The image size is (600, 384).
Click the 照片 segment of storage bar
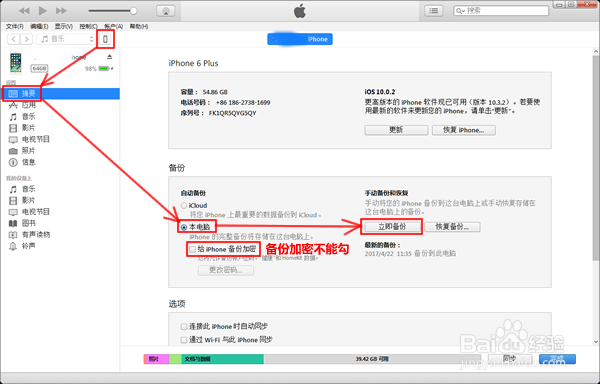(157, 359)
